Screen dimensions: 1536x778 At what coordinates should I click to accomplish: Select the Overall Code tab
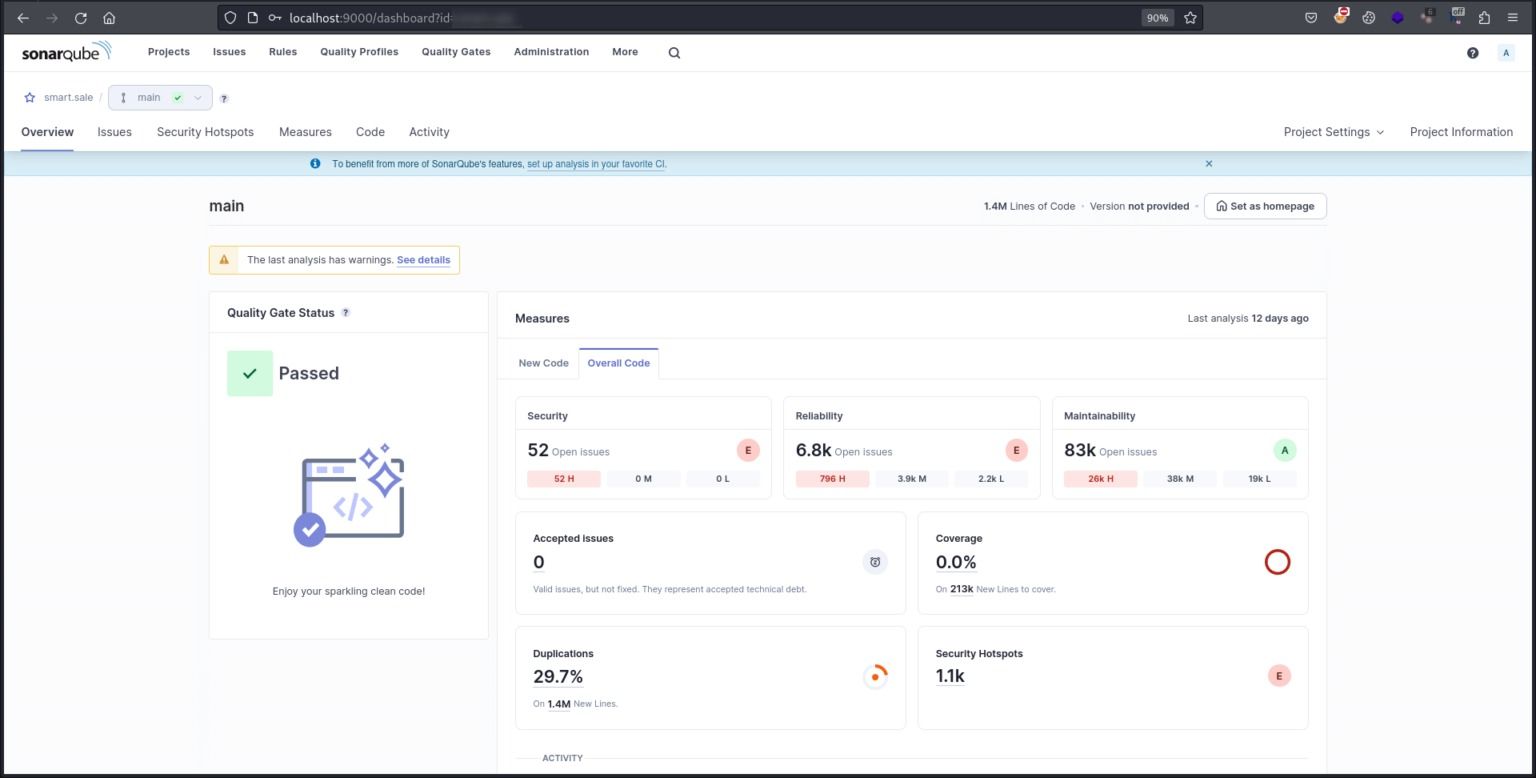tap(619, 363)
